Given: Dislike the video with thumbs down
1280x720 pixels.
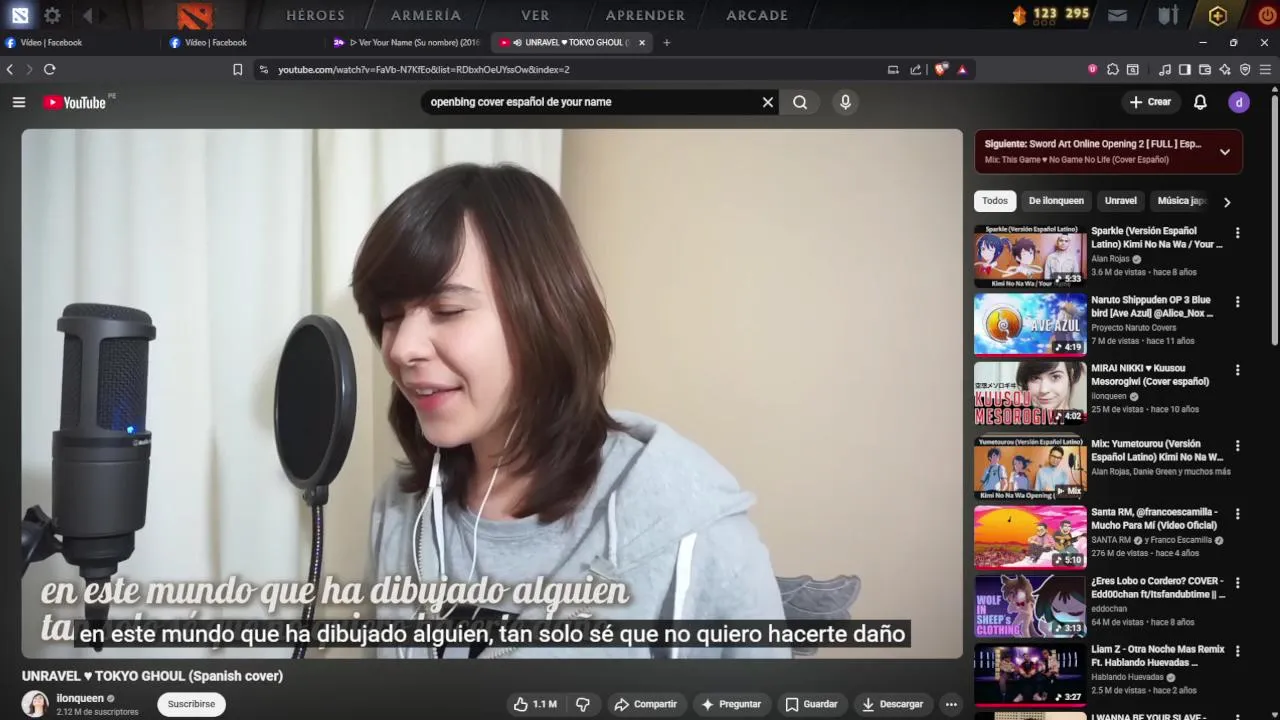Looking at the screenshot, I should [583, 704].
